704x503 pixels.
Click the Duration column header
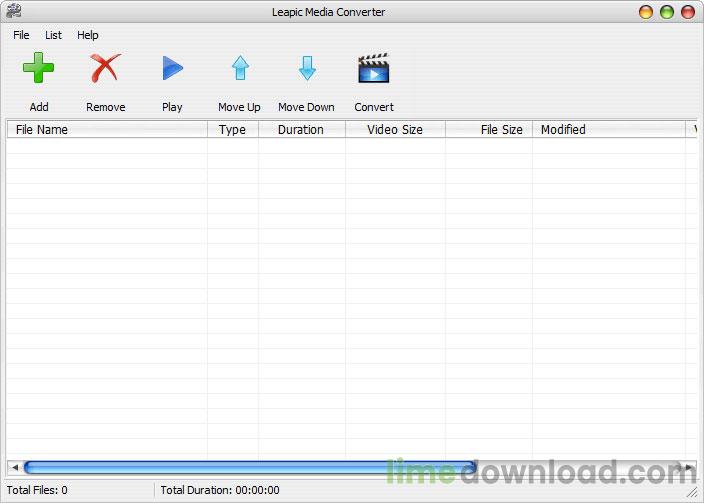tap(301, 130)
